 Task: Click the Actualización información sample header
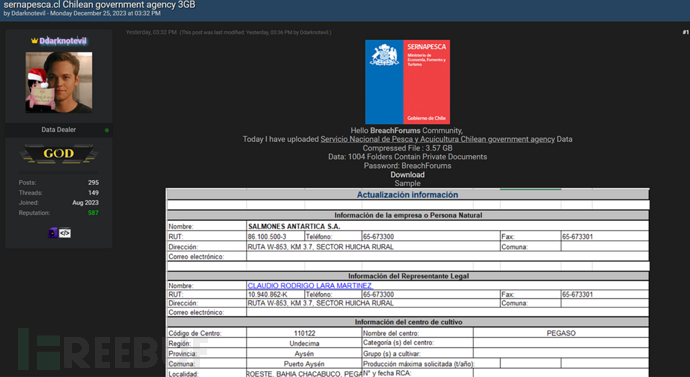[x=407, y=194]
